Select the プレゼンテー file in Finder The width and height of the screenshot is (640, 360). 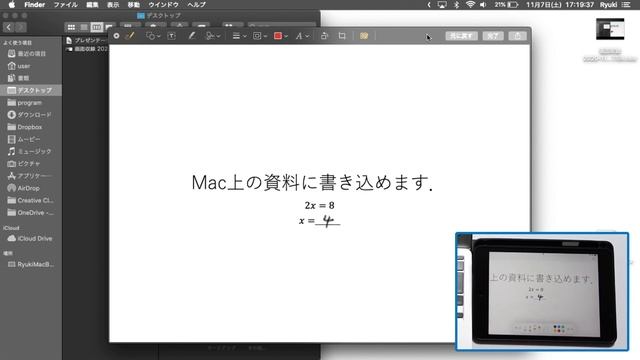coord(87,40)
